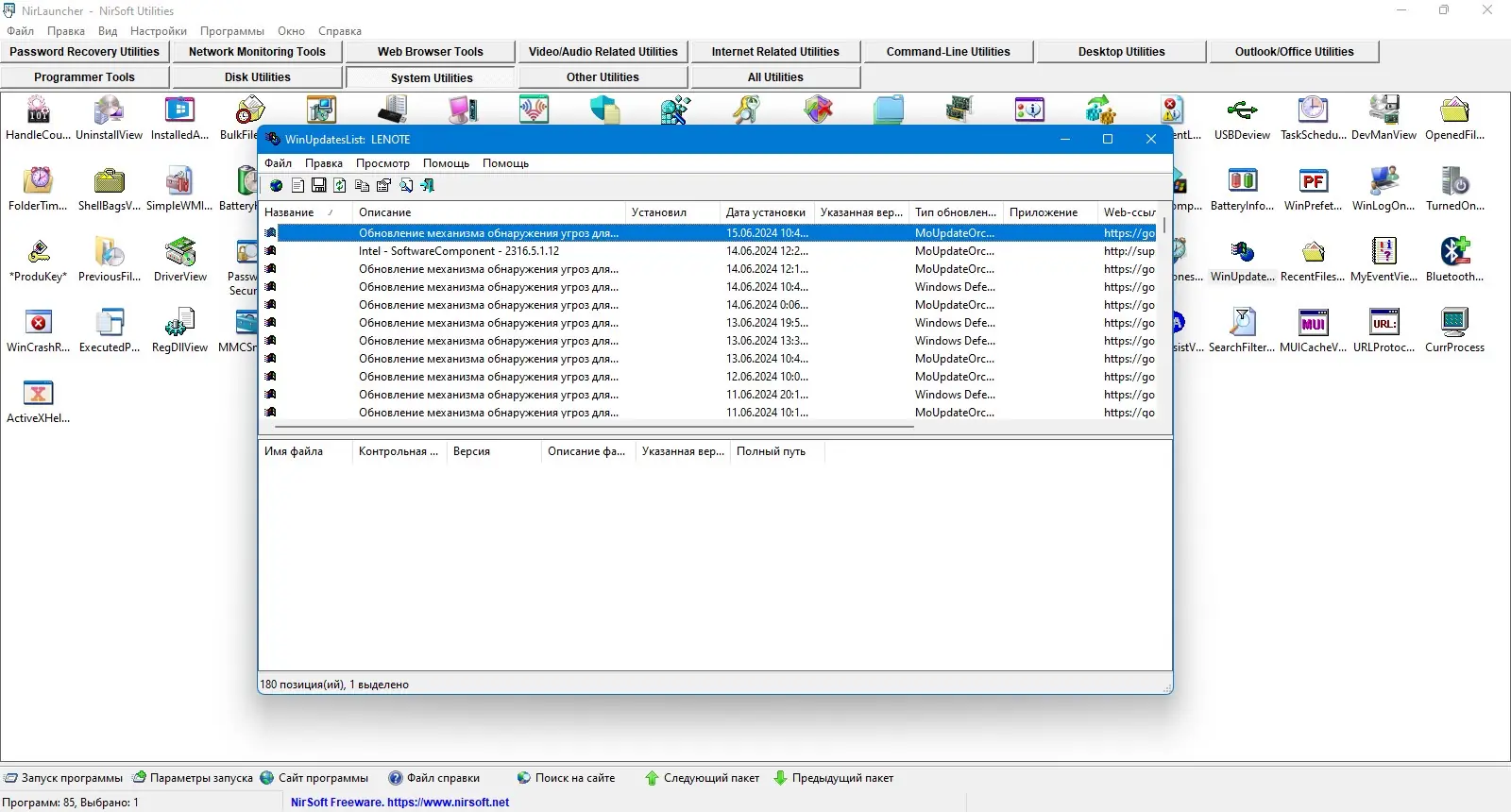
Task: Open the Command-Line Utilities tab
Action: point(948,52)
